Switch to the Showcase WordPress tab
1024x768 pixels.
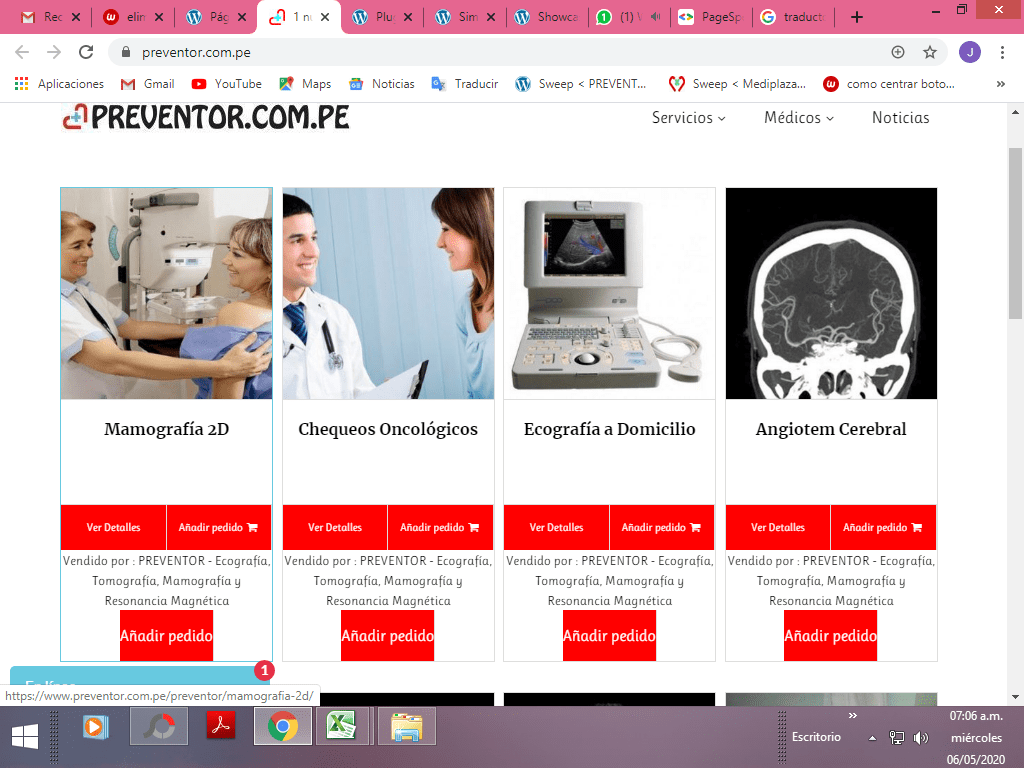pos(547,17)
